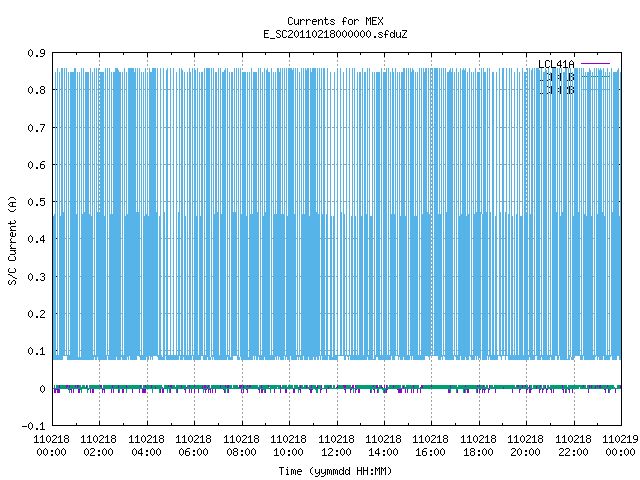Click the y-axis tick label '0.3'
The width and height of the screenshot is (640, 480).
(36, 277)
